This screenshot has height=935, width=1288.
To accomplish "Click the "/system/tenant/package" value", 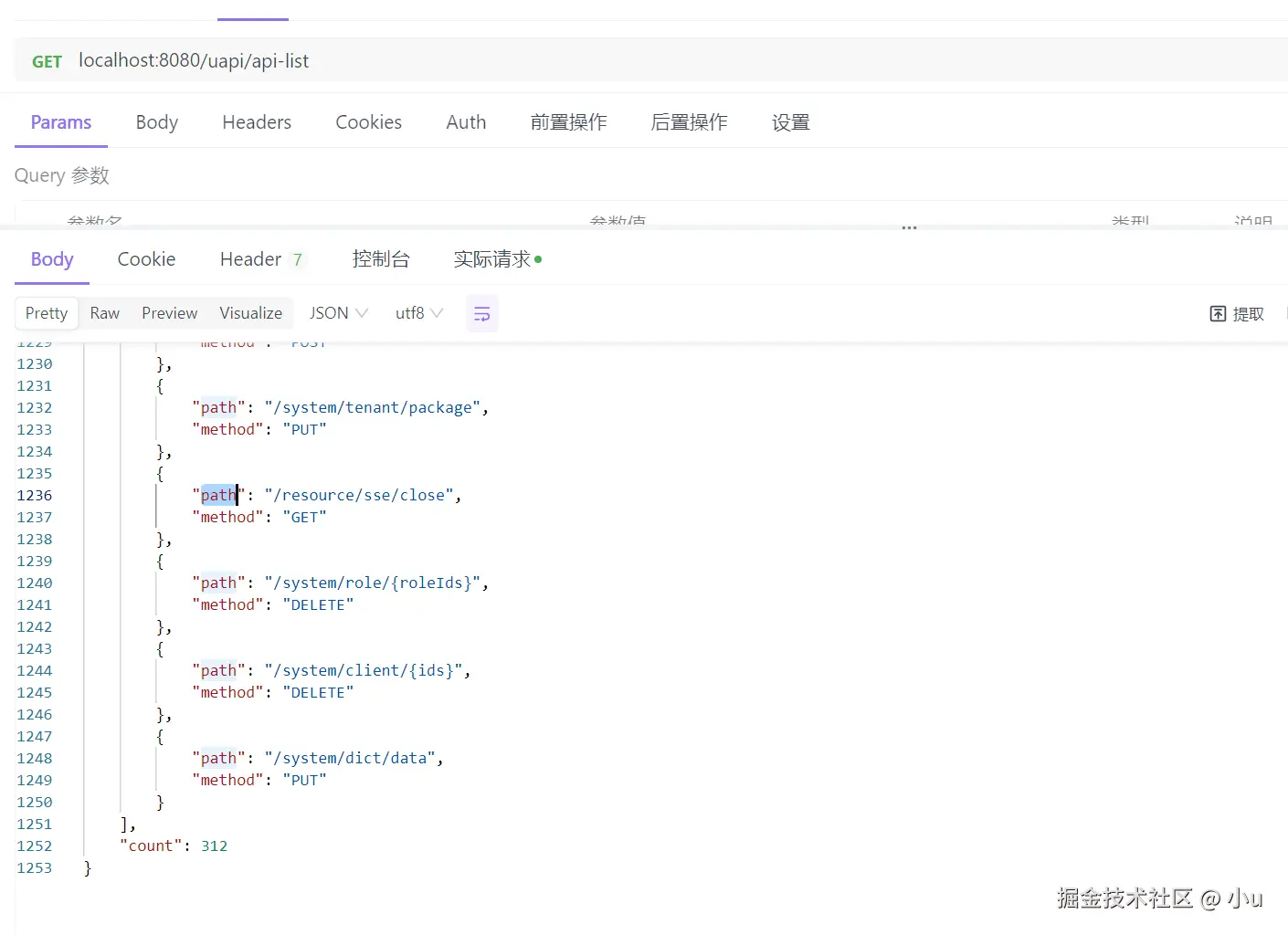I will point(373,407).
